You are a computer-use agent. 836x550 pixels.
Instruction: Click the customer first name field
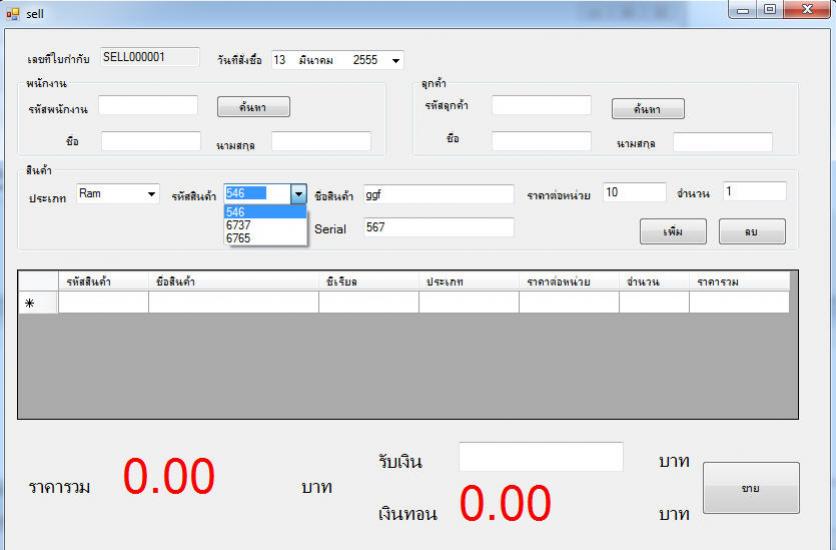point(541,141)
